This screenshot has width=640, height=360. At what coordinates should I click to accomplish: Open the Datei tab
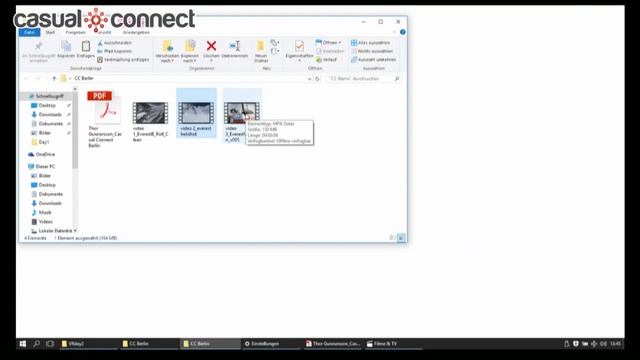29,32
